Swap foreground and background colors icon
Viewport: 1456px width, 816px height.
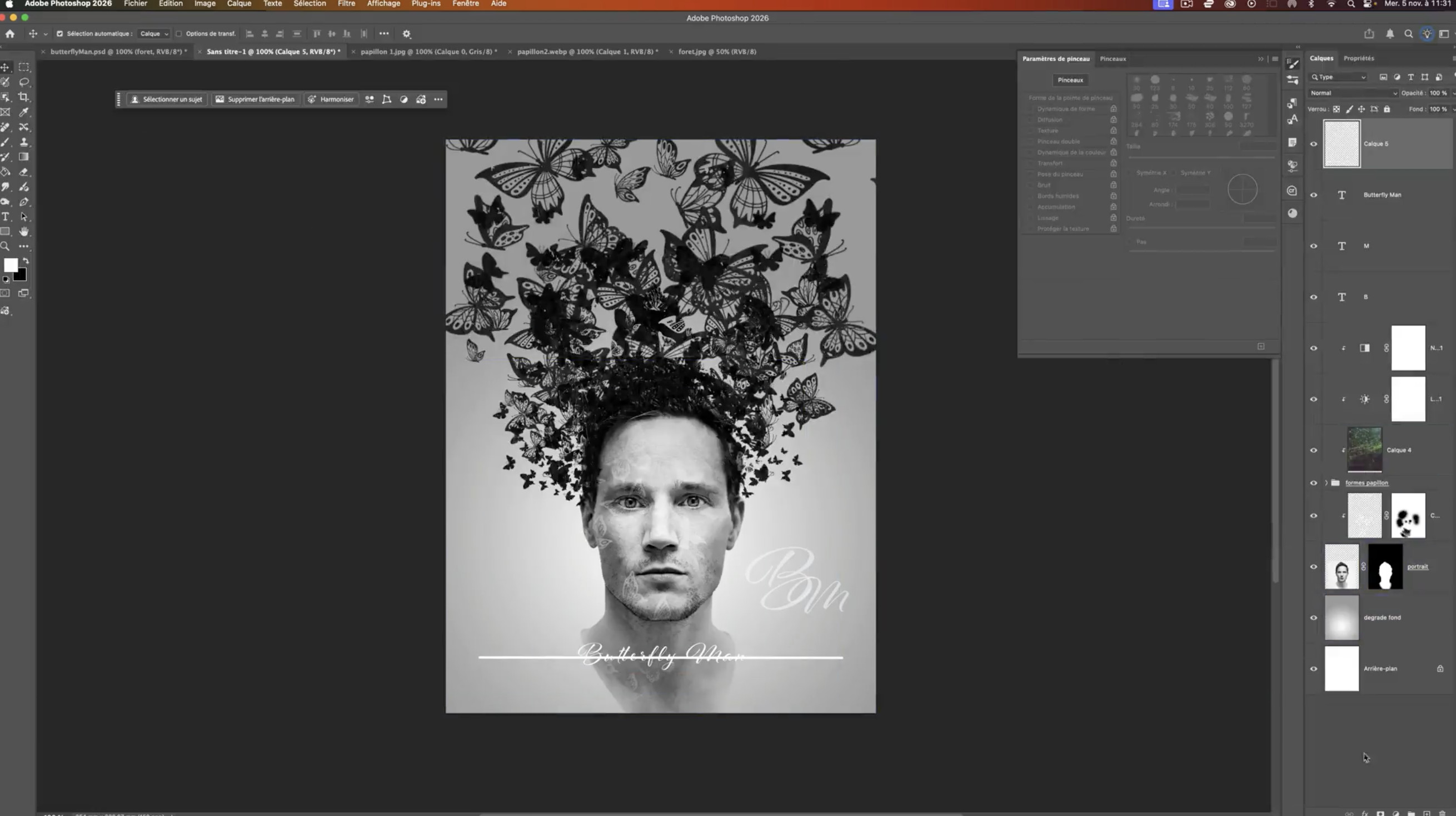[x=26, y=261]
